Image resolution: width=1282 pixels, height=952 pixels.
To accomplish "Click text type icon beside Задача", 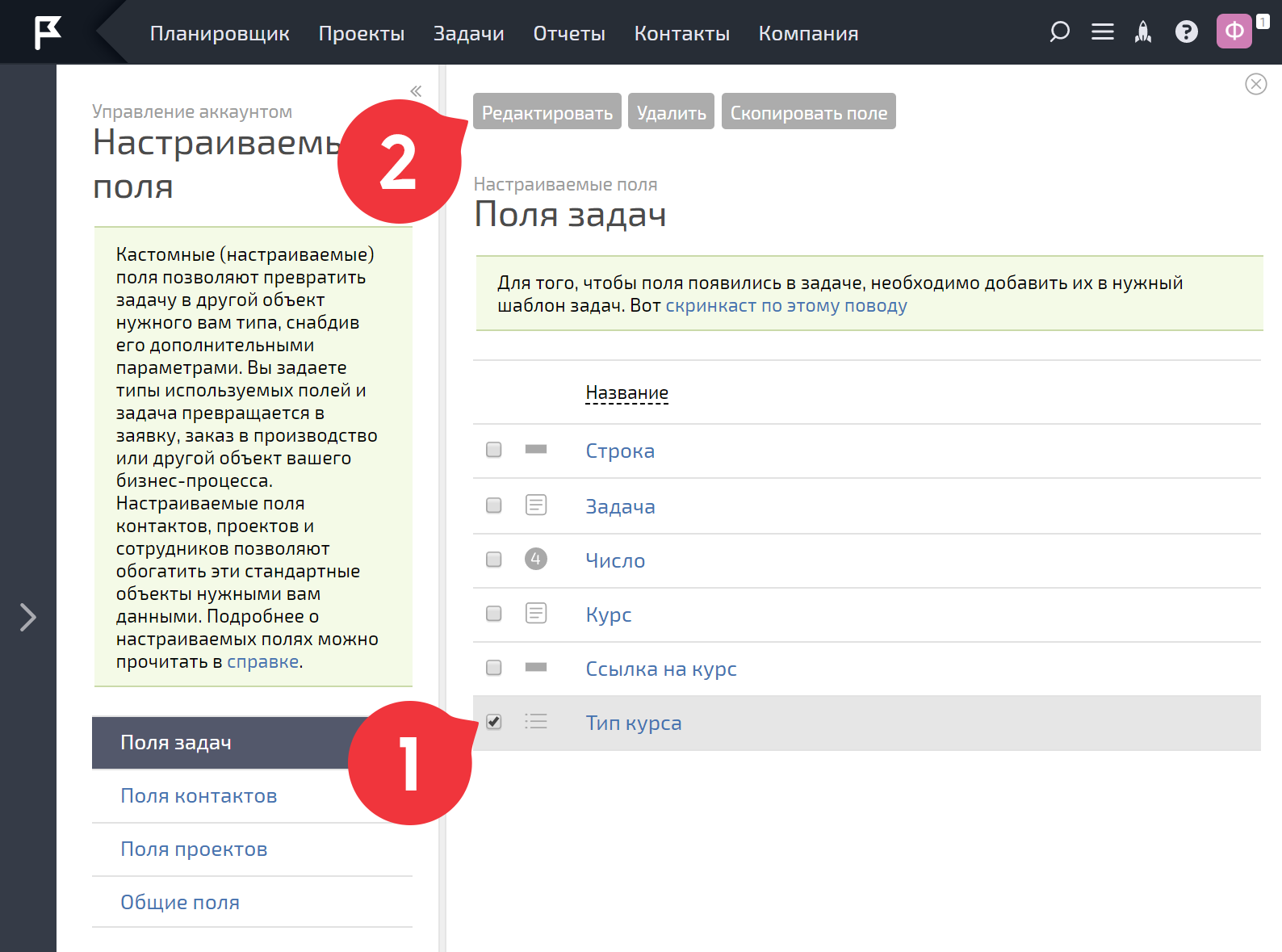I will pos(536,505).
